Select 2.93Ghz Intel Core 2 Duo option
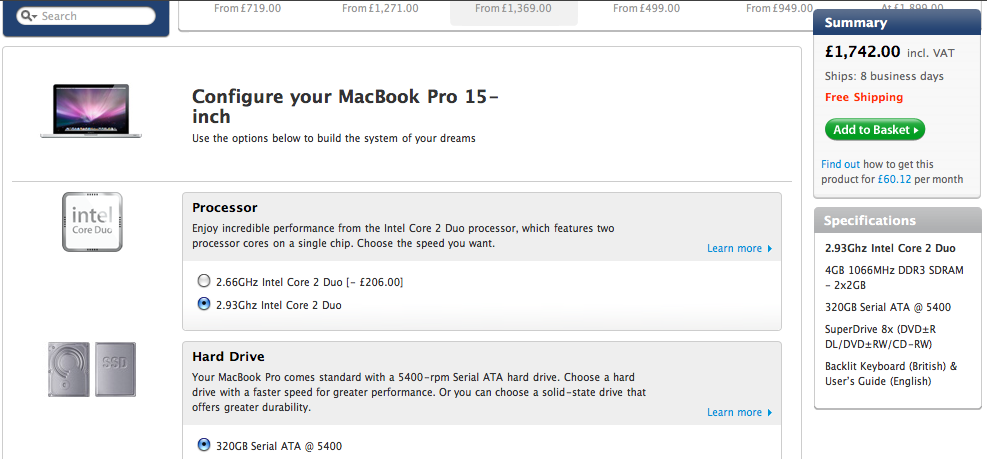Viewport: 987px width, 459px height. pos(204,304)
